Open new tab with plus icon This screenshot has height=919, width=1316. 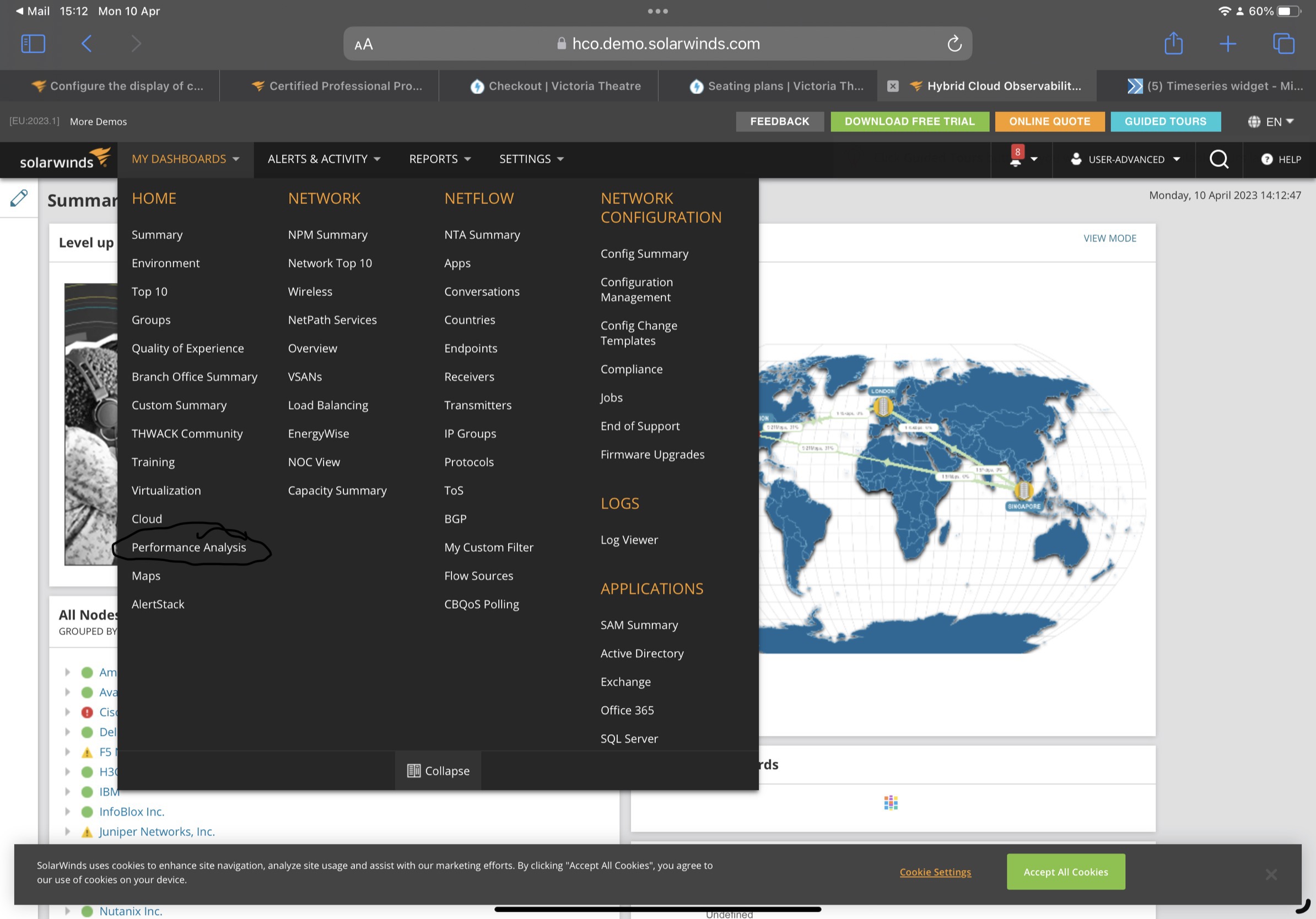point(1227,44)
